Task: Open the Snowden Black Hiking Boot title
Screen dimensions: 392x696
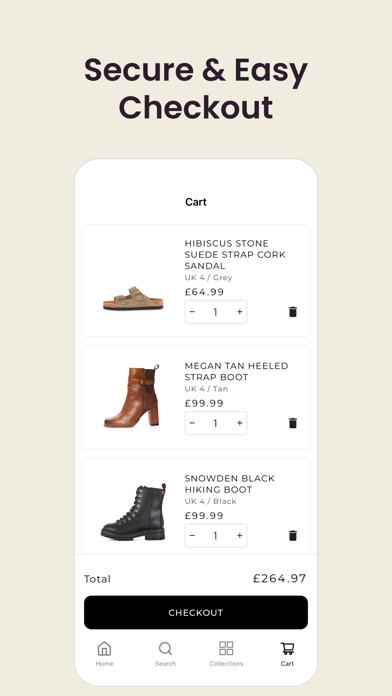Action: click(x=230, y=484)
